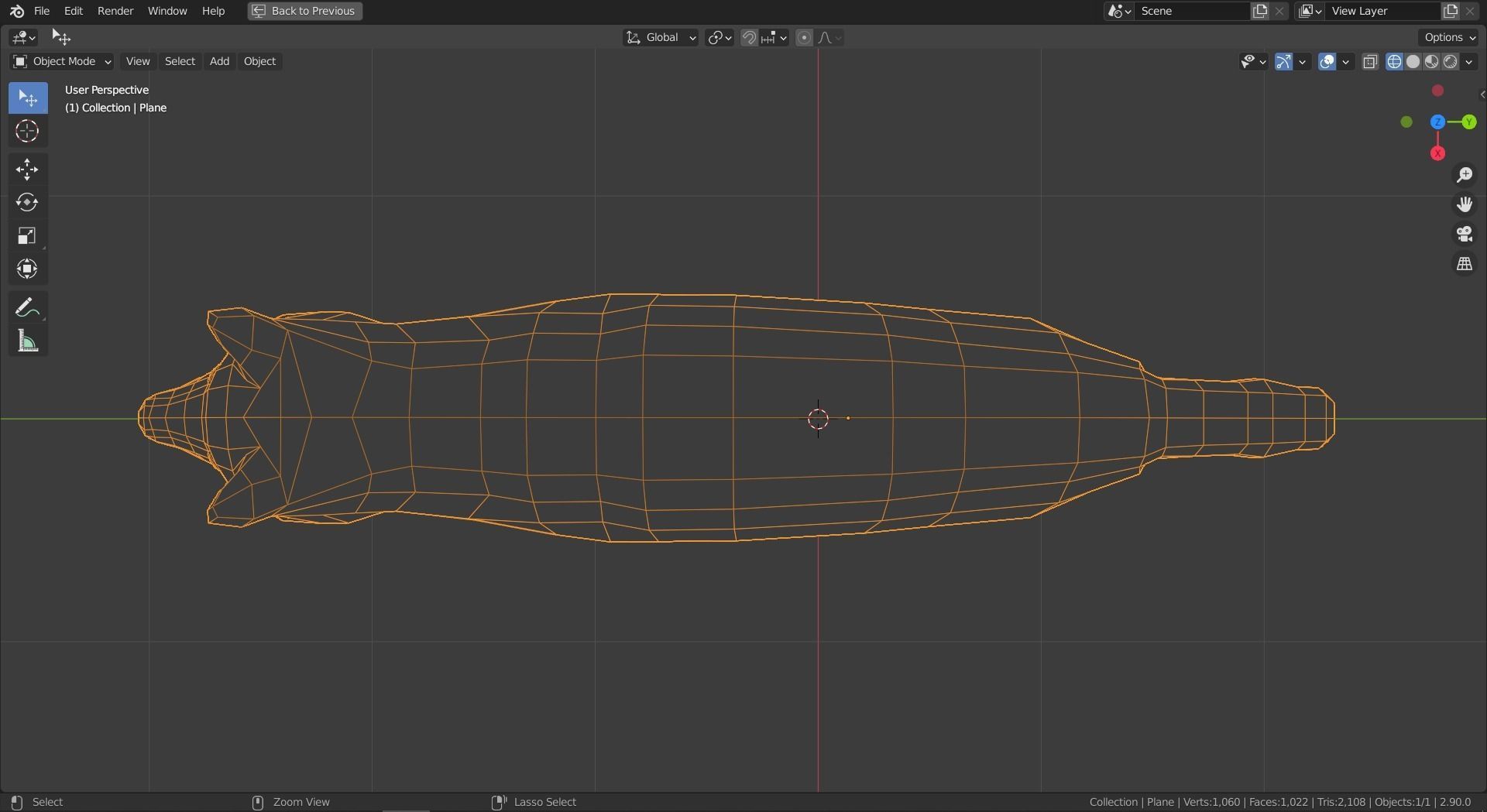Select the Annotate pencil tool
This screenshot has height=812, width=1487.
point(28,308)
